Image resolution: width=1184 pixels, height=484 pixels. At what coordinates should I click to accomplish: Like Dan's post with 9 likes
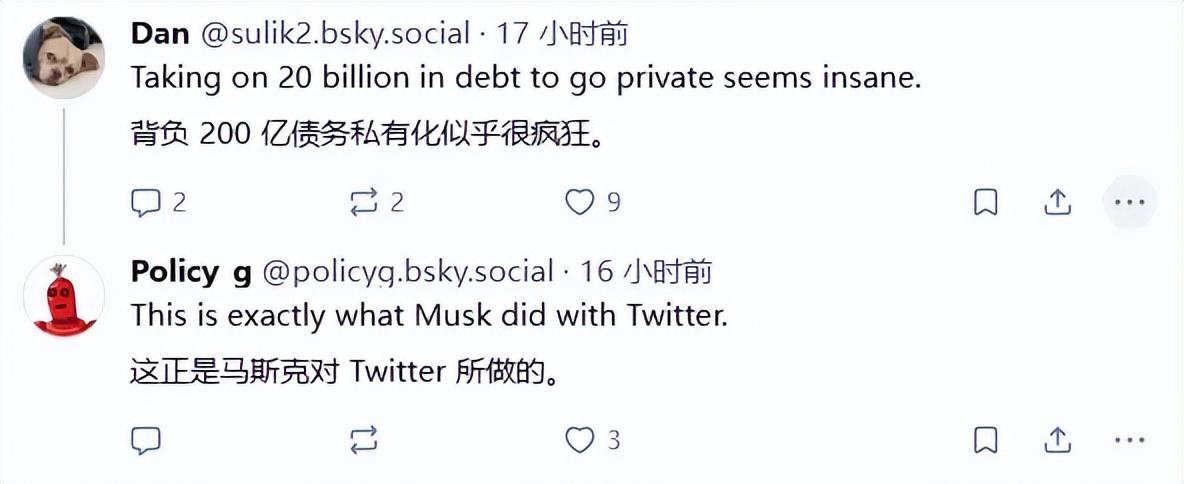click(x=580, y=203)
